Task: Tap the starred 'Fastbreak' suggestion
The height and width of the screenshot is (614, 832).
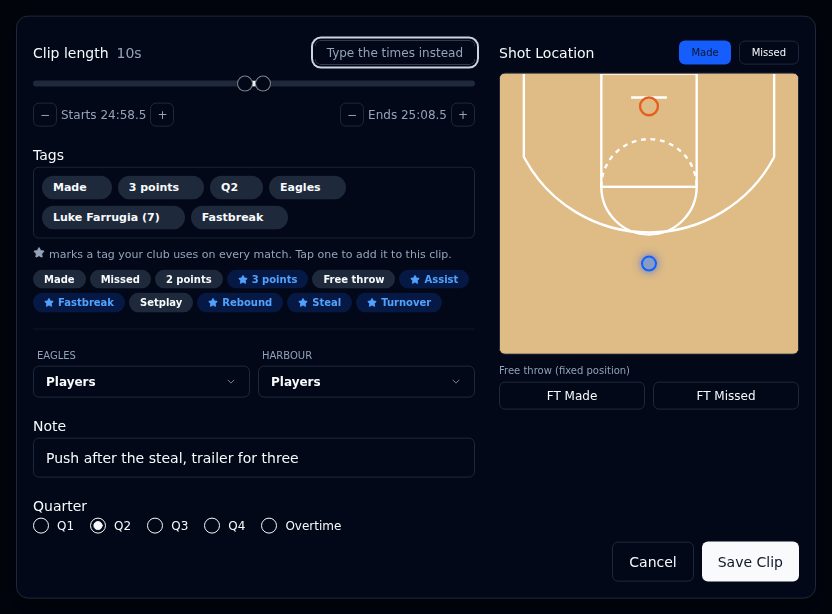Action: pos(79,302)
